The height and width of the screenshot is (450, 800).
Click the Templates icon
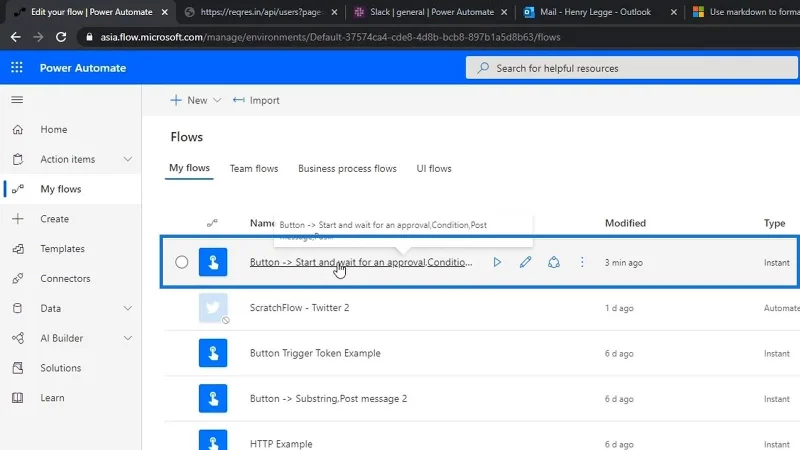tap(17, 248)
